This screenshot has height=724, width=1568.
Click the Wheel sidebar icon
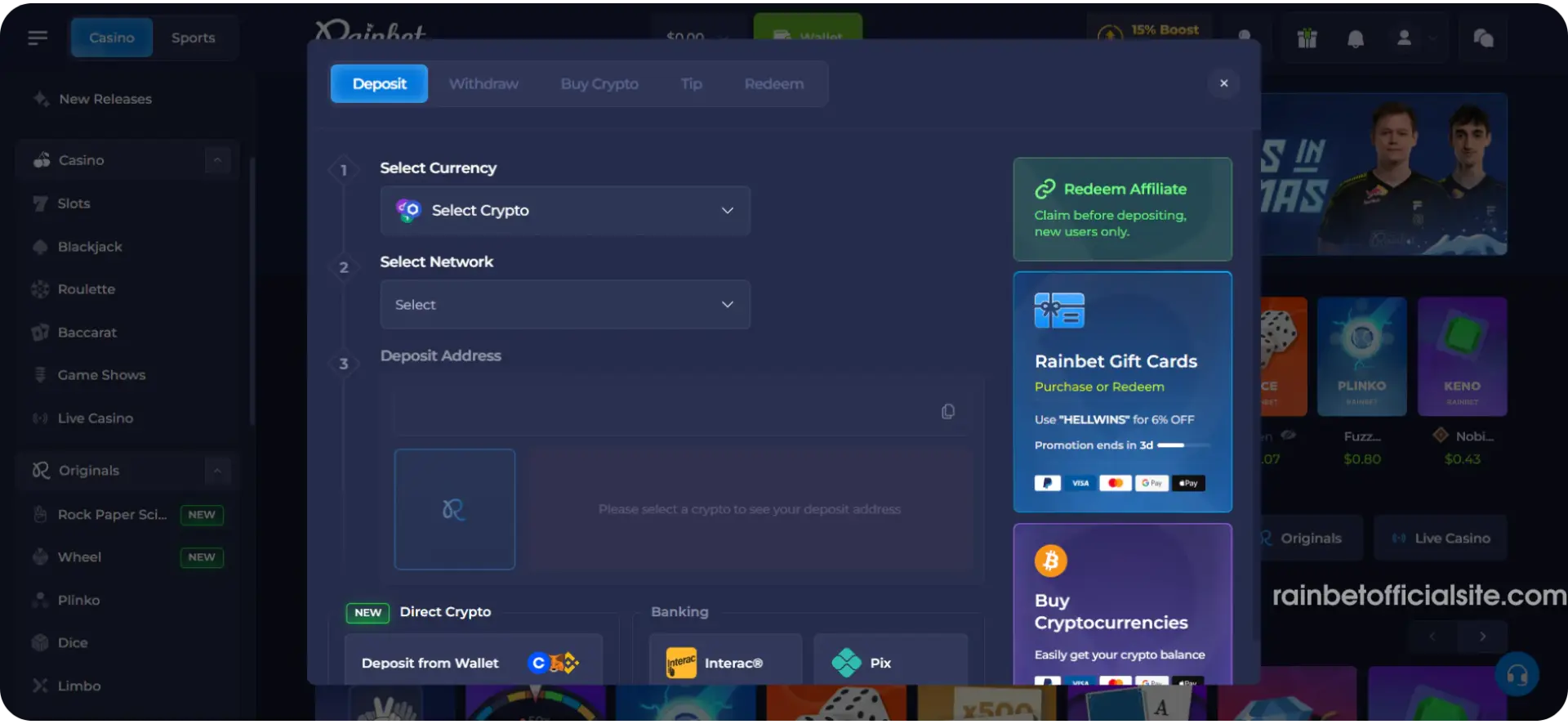(40, 557)
